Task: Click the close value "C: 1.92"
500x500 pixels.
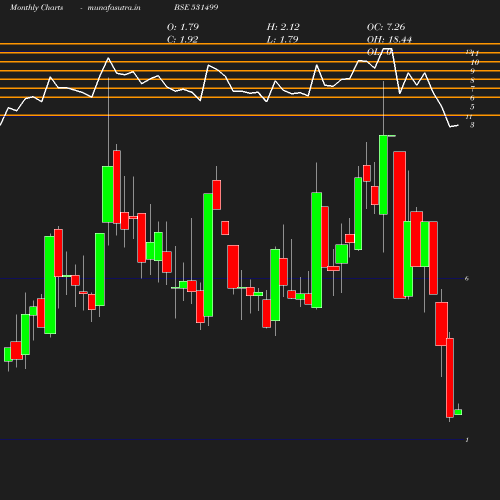Action: click(182, 40)
